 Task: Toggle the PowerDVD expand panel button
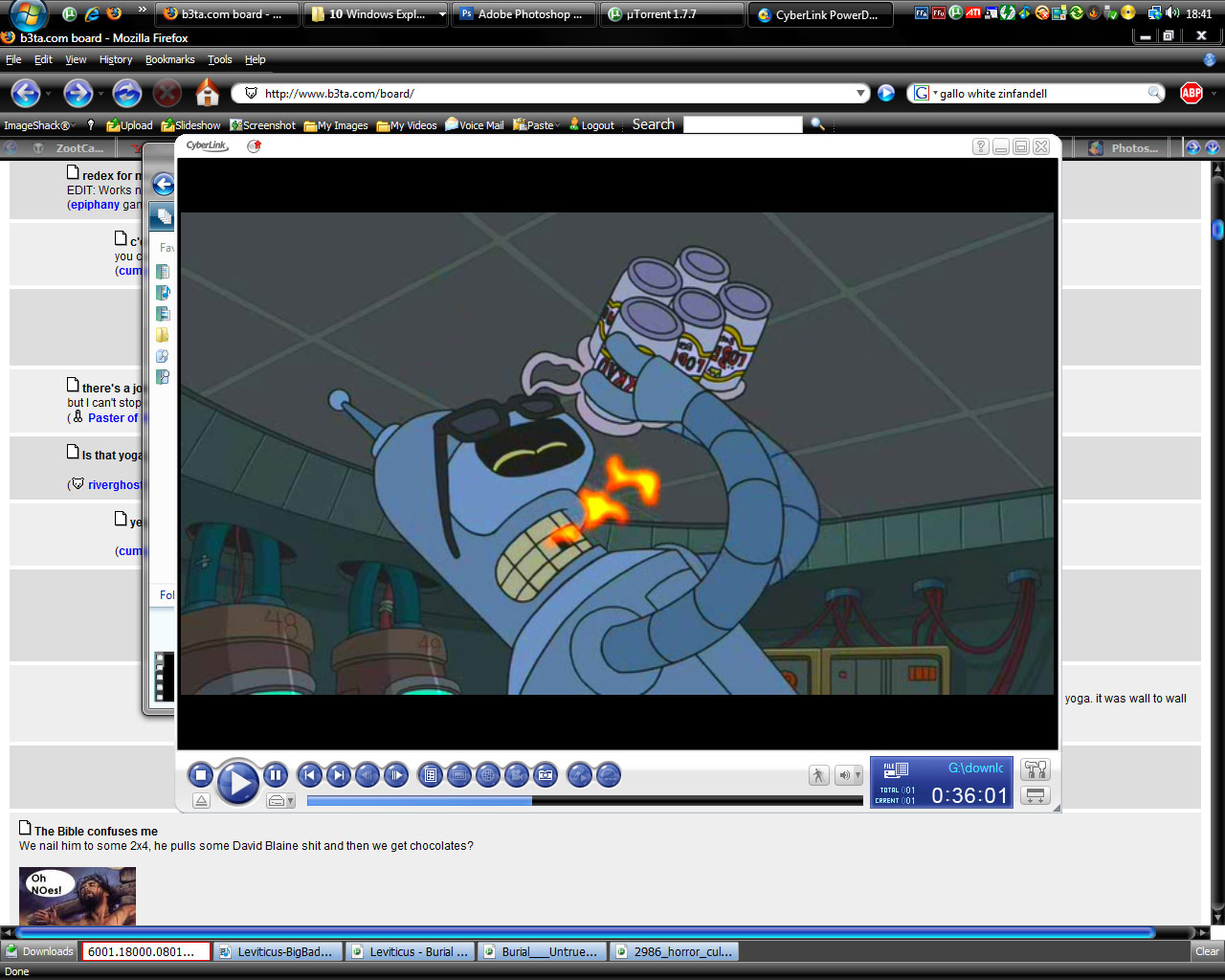click(x=1036, y=796)
